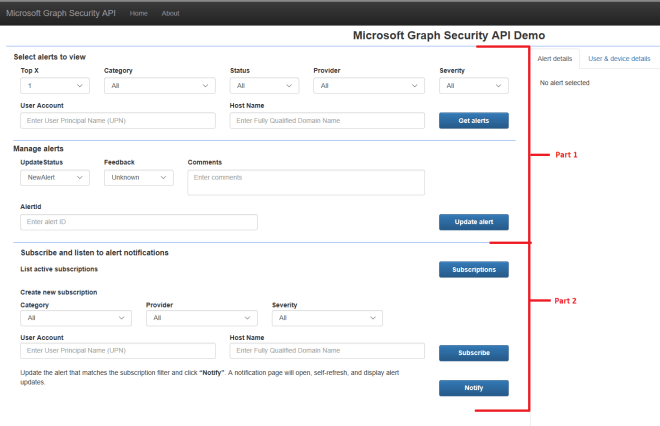660x426 pixels.
Task: Click the 'Manage alerts' heading
Action: click(x=38, y=149)
